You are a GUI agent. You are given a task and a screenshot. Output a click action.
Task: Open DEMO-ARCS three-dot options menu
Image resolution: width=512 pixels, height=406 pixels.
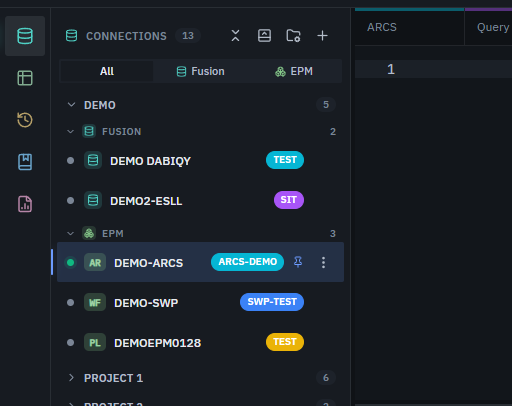pos(323,262)
